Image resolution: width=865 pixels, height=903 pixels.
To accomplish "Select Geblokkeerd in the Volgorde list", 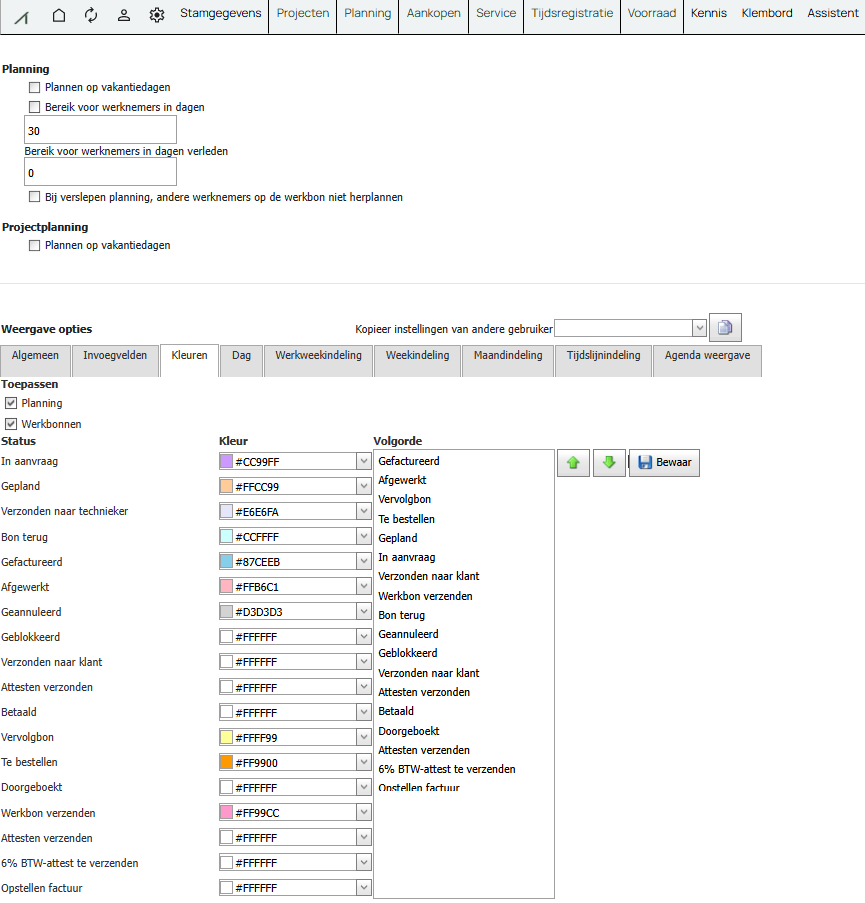I will (408, 653).
